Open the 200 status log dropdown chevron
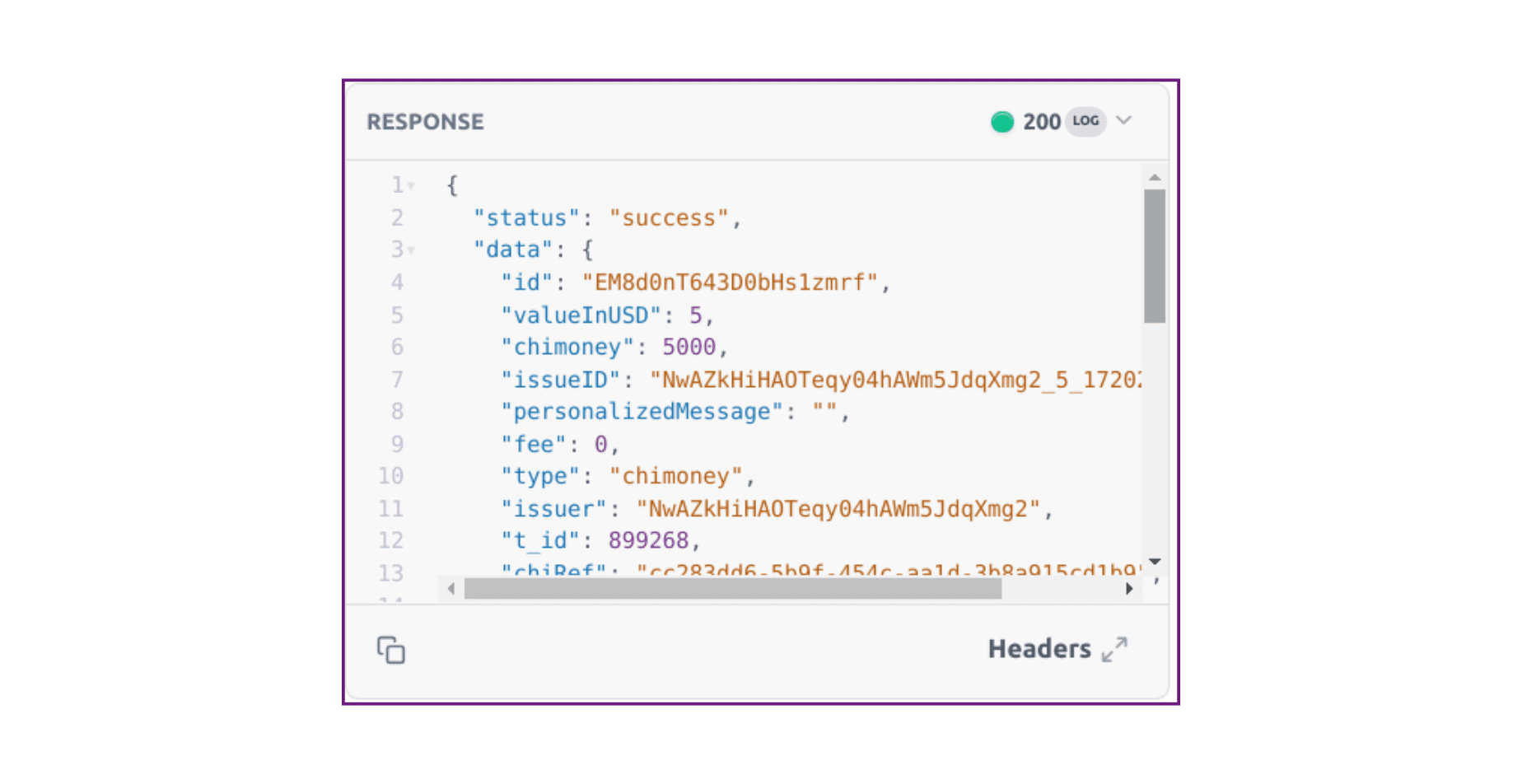Viewport: 1522px width, 784px height. tap(1124, 120)
